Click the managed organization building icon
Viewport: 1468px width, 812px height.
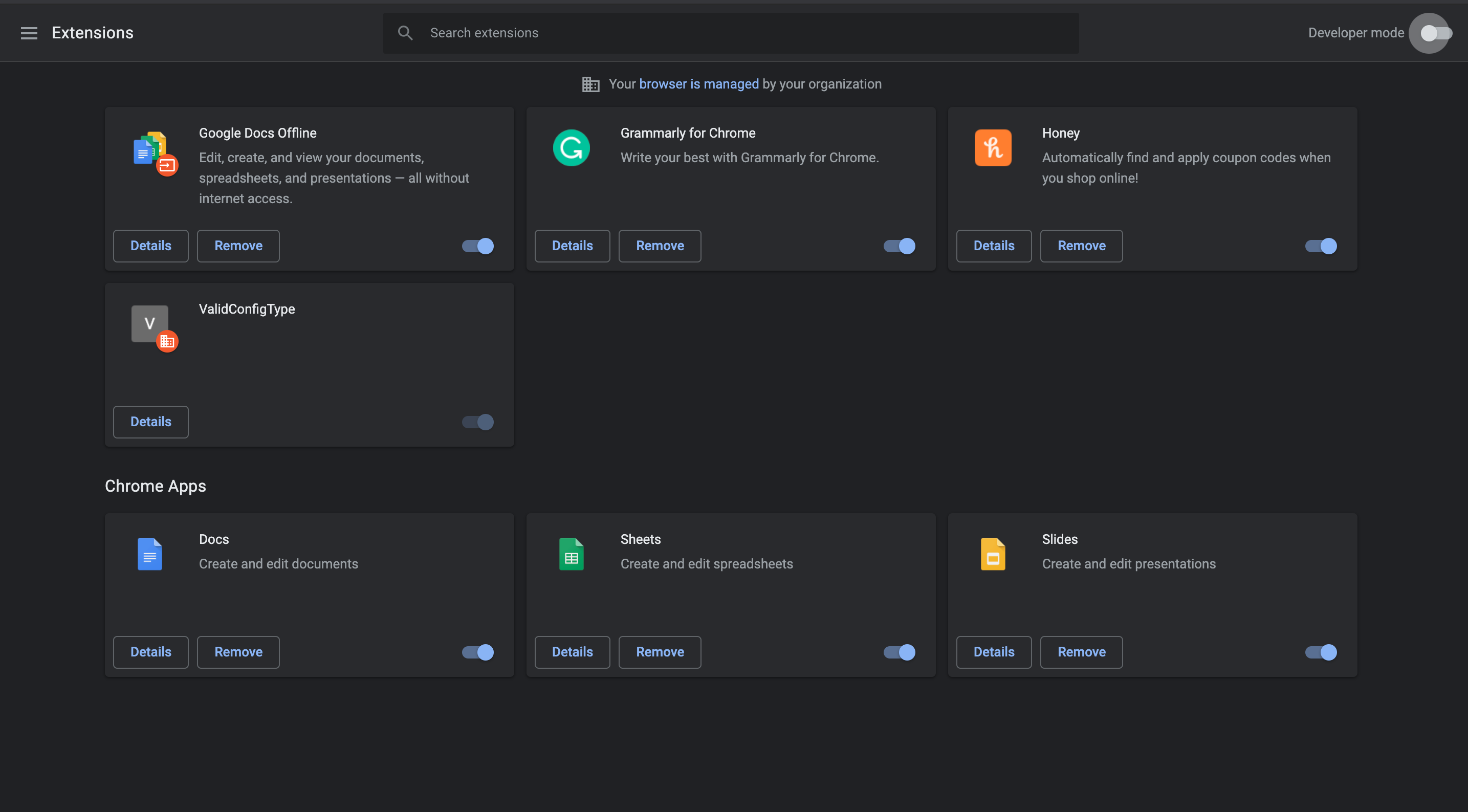point(590,84)
